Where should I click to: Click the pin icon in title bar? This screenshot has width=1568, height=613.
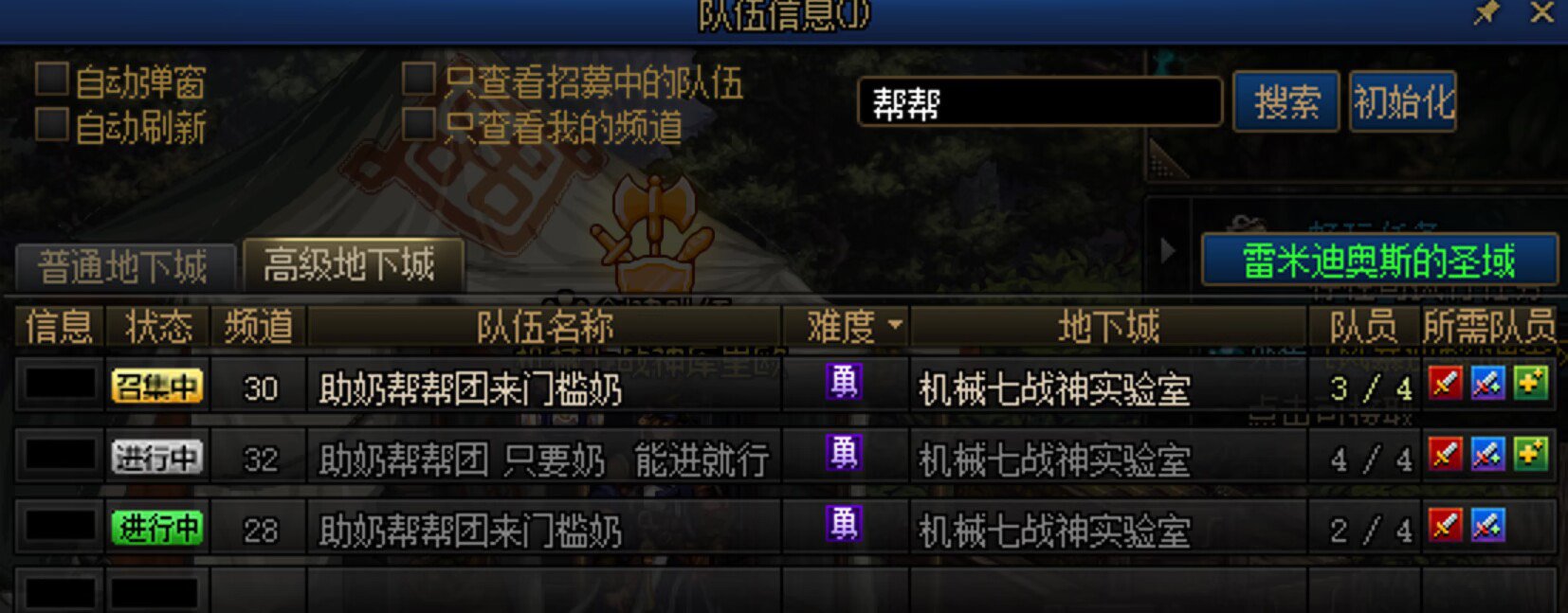point(1486,12)
